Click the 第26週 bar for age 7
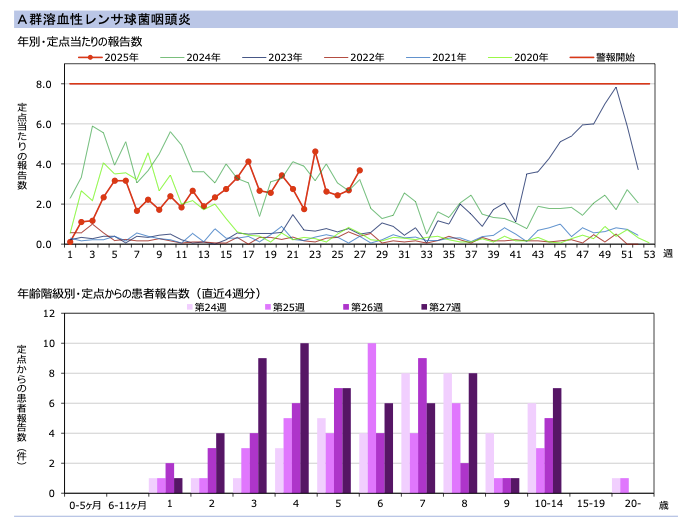 point(423,426)
